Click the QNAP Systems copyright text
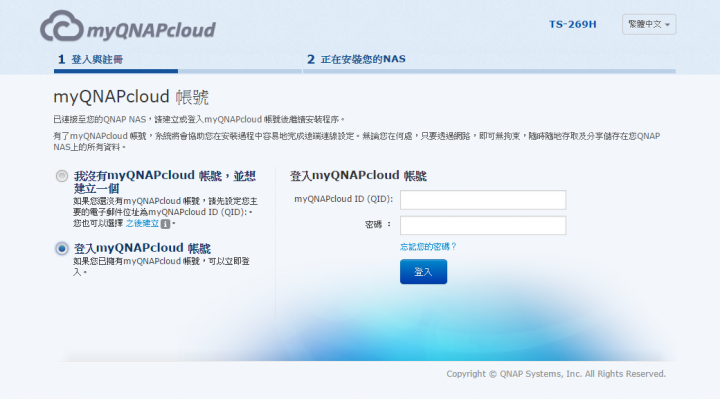720x399 pixels. [x=556, y=374]
